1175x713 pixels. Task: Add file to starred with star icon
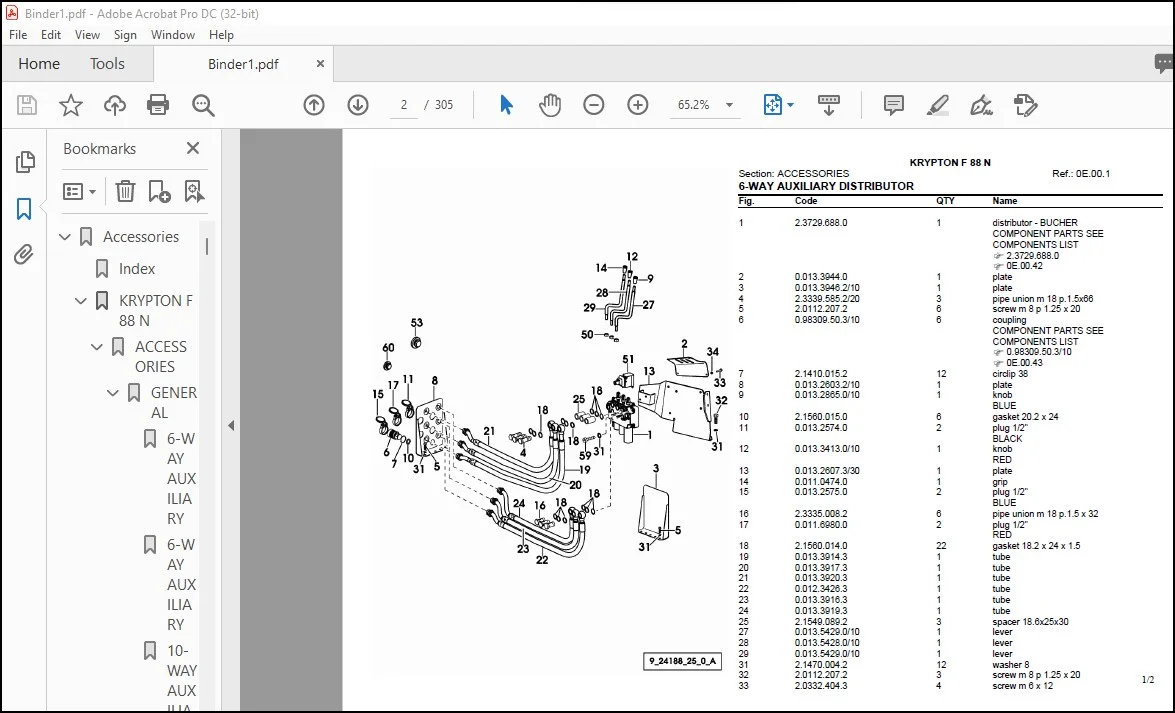[x=70, y=105]
